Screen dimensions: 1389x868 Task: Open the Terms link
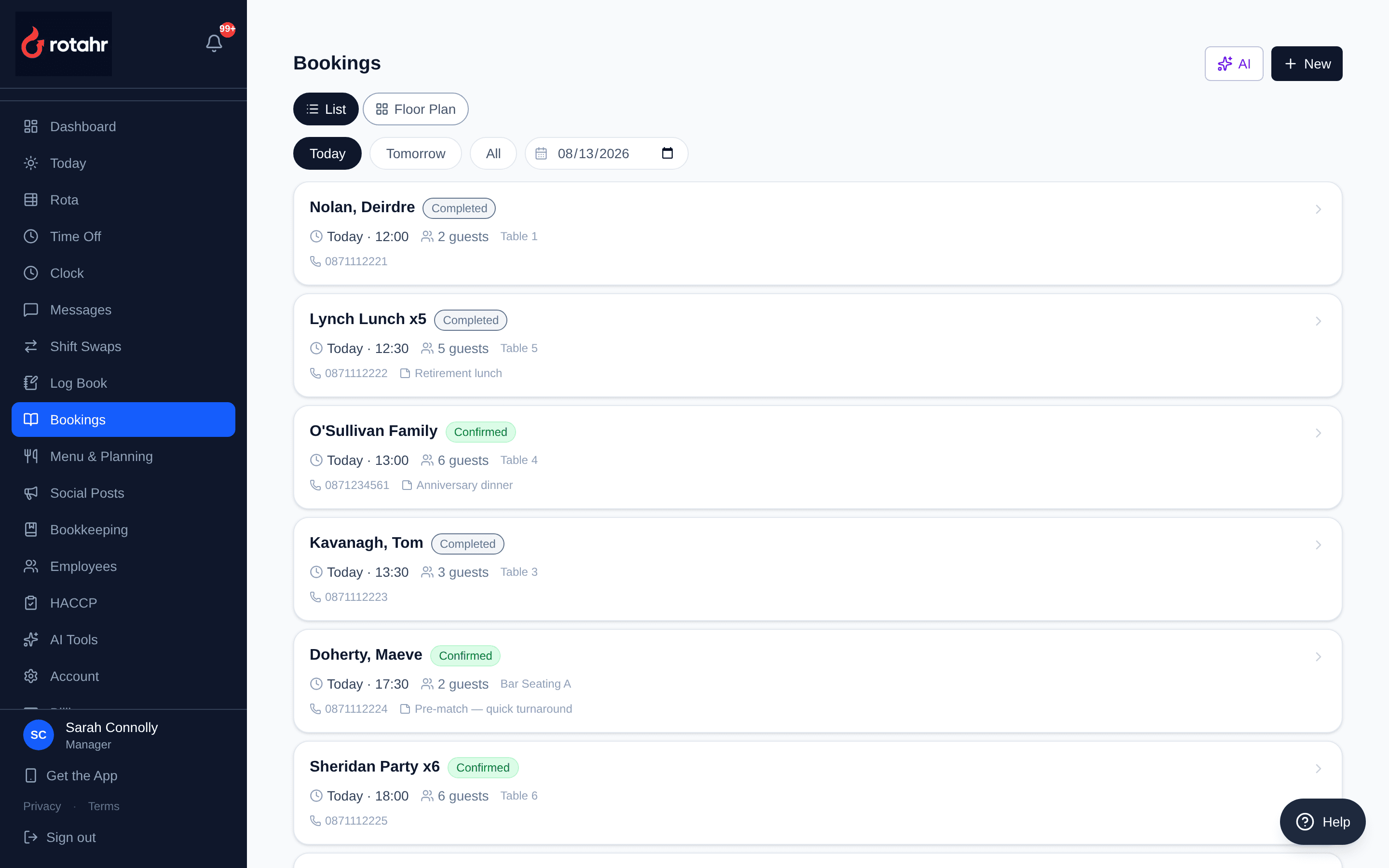(x=104, y=806)
